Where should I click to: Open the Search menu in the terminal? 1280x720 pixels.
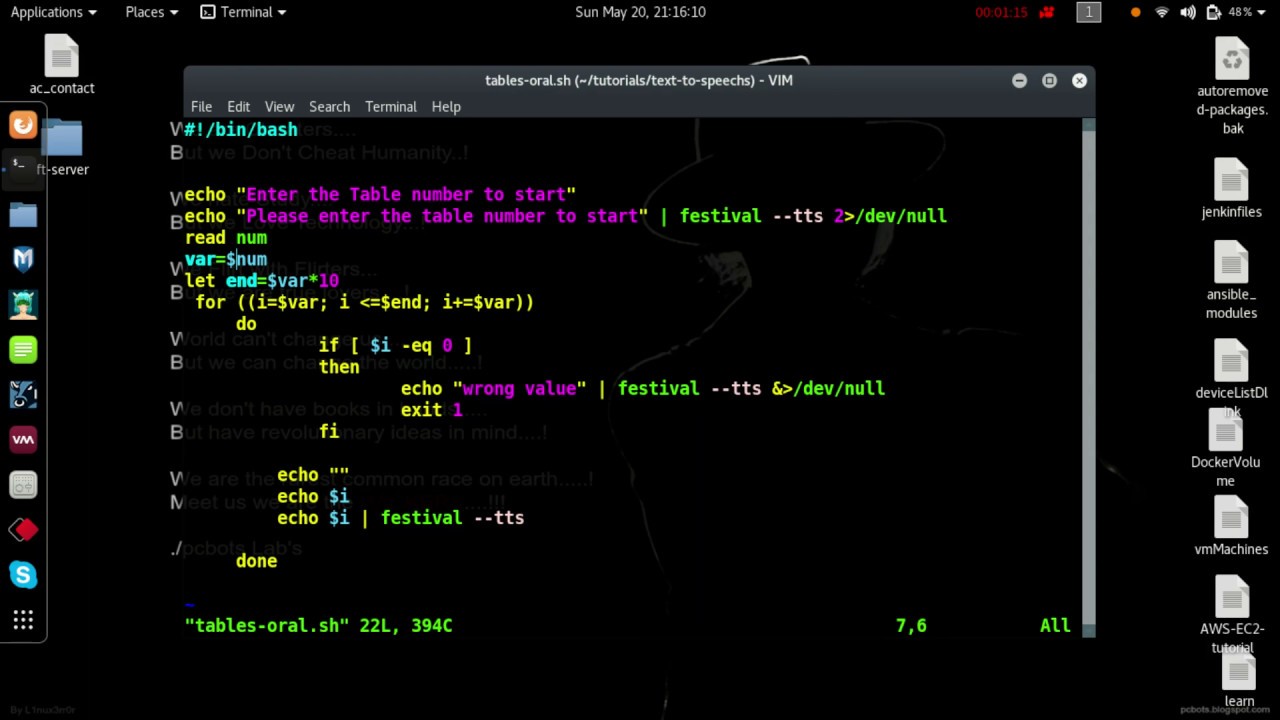(329, 106)
